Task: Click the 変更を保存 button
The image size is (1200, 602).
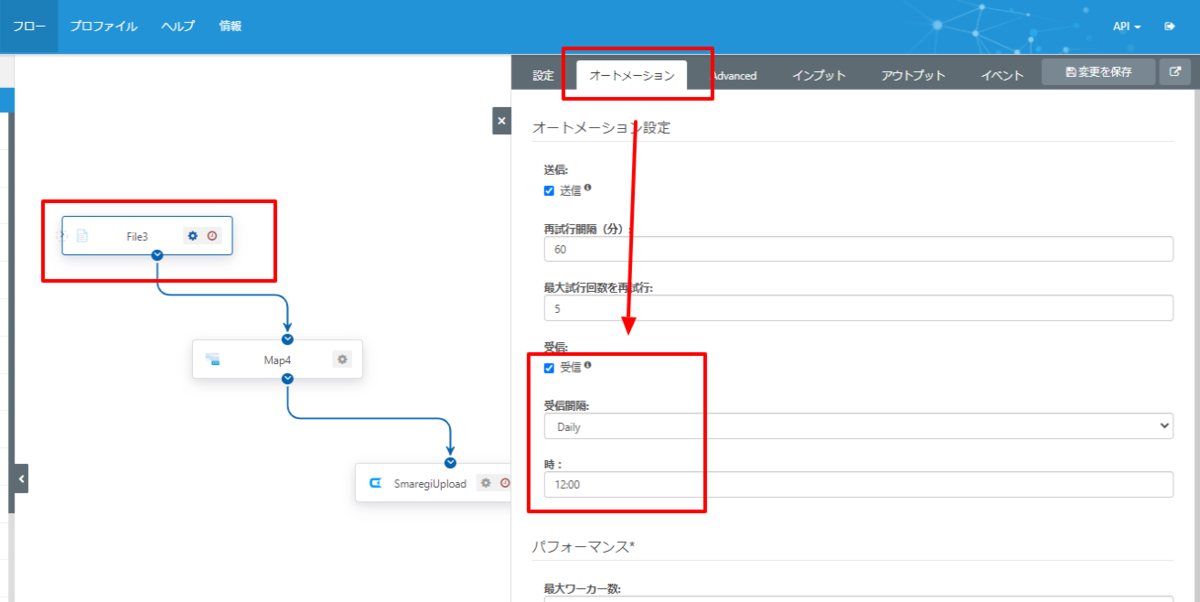Action: point(1098,72)
